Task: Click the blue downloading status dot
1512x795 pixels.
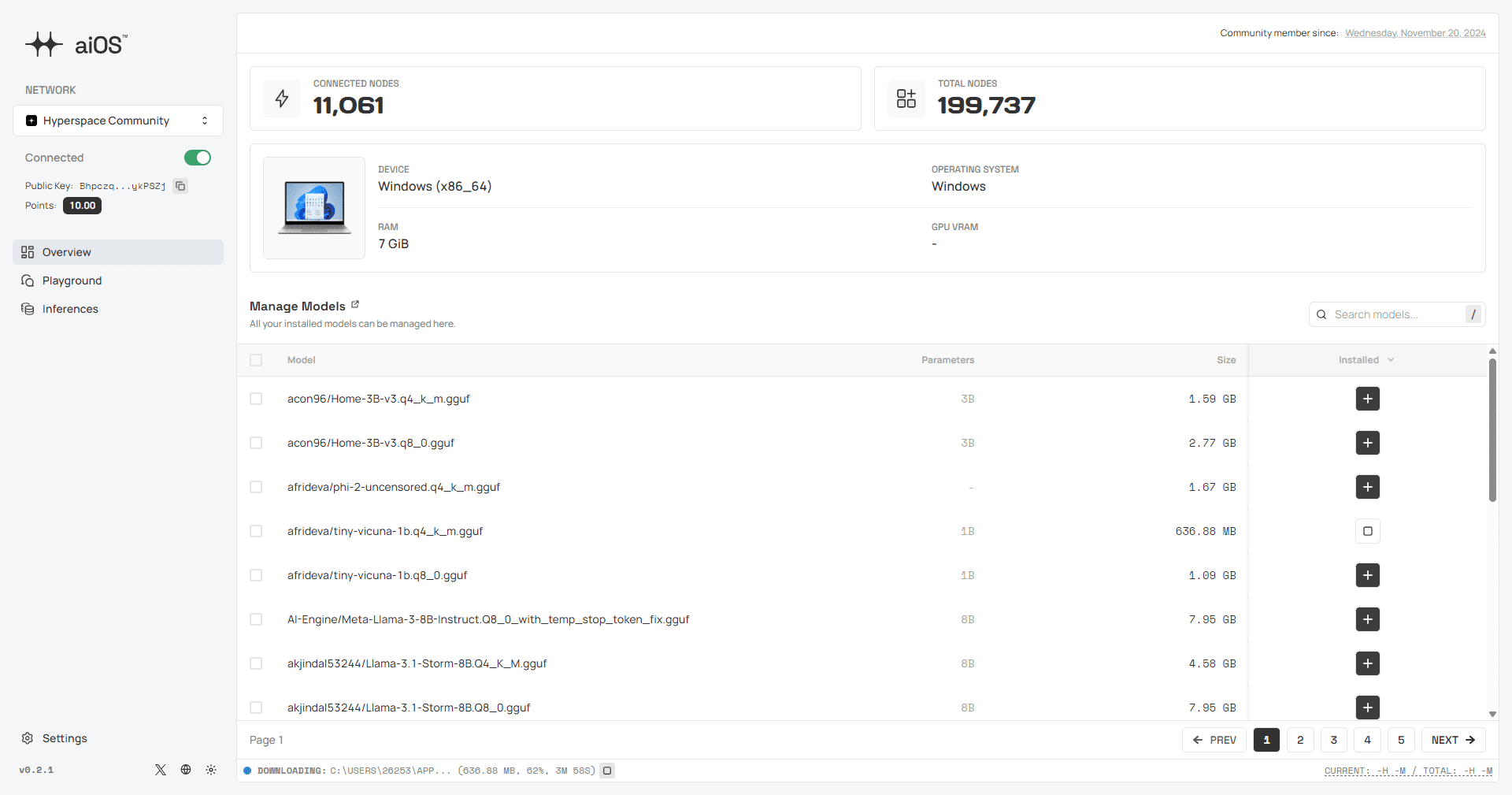Action: click(247, 771)
